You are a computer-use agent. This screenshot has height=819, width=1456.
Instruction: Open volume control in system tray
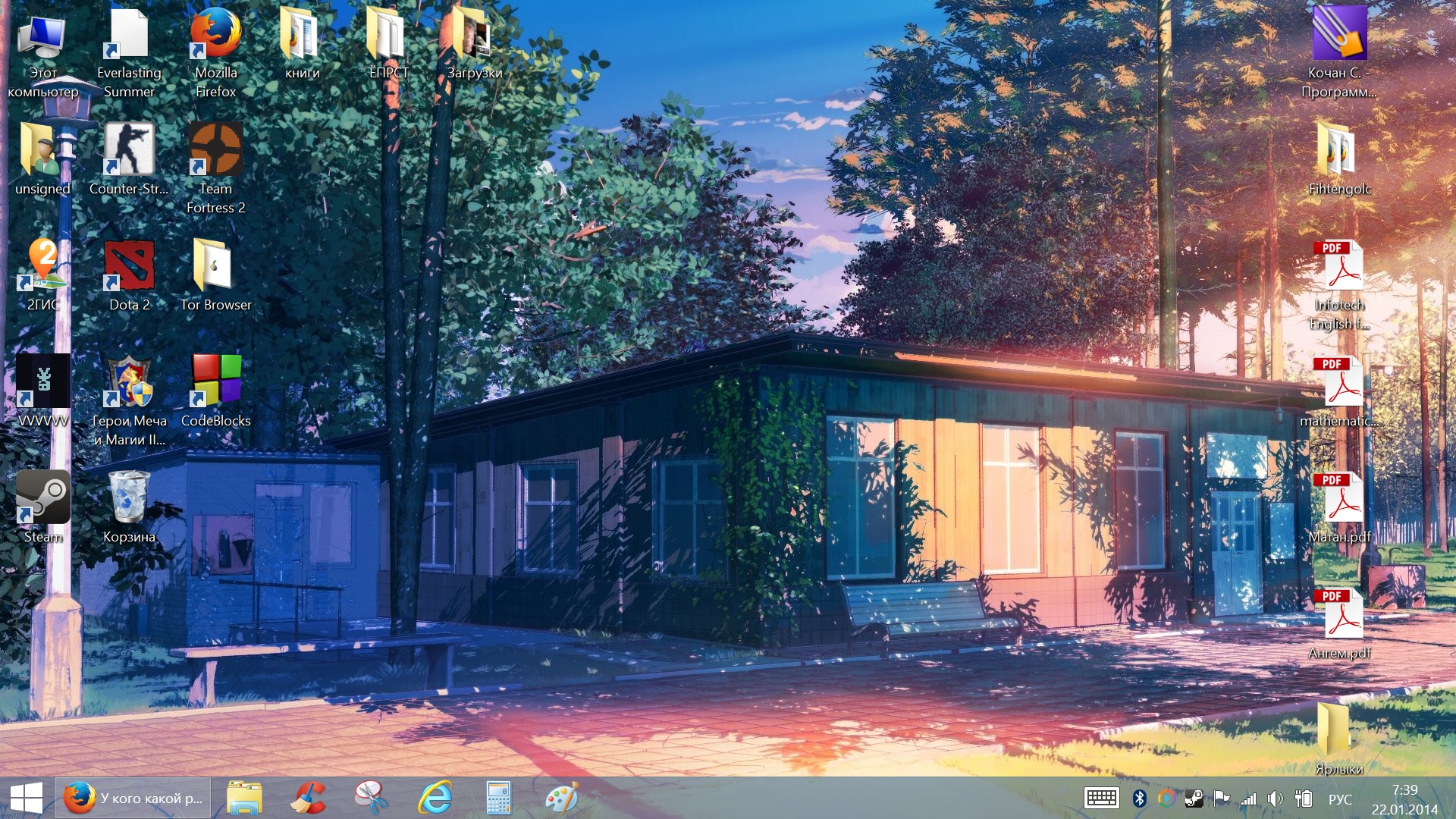1275,798
